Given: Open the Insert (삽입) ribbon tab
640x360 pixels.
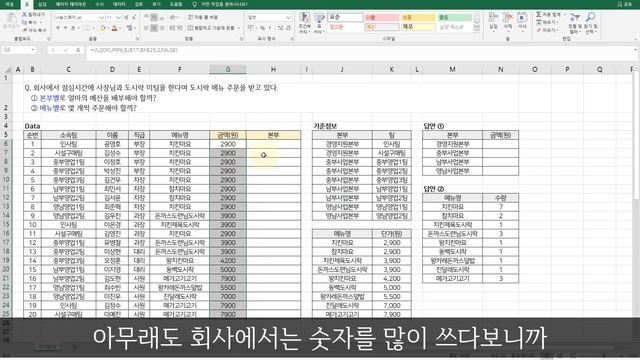Looking at the screenshot, I should pos(42,4).
